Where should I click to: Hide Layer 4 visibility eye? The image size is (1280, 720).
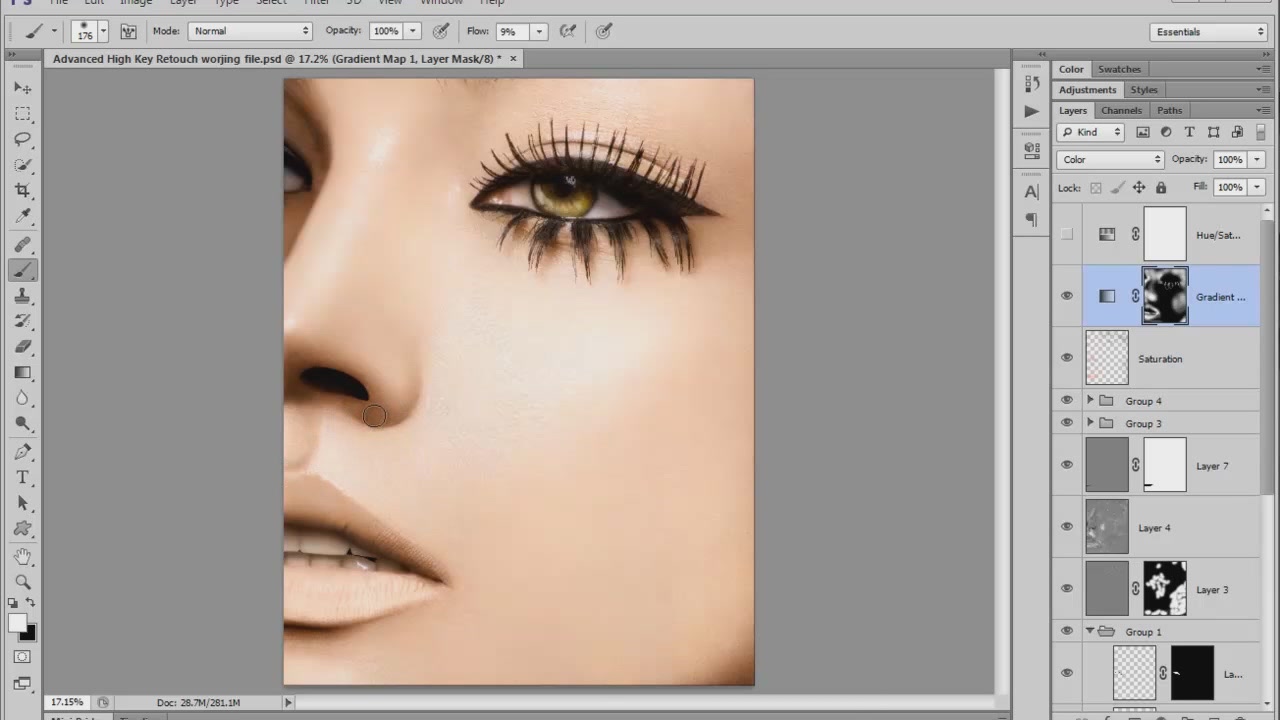(1067, 527)
